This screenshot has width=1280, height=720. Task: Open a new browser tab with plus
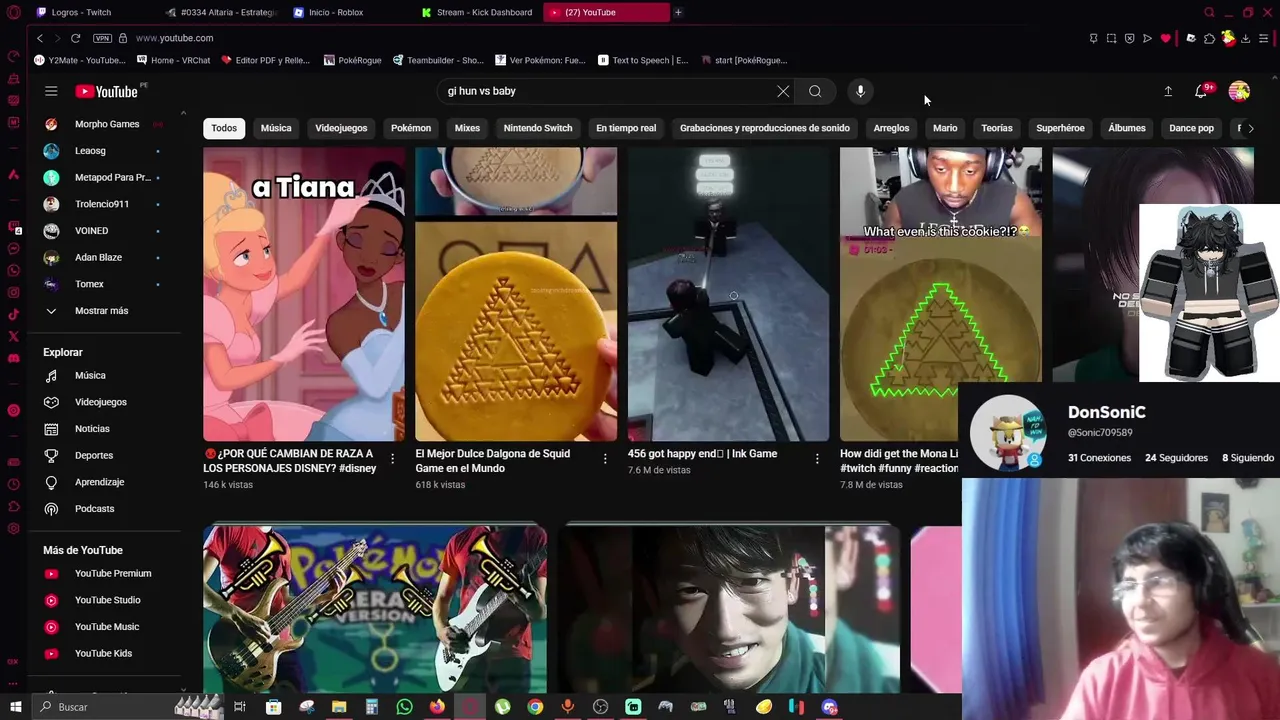pyautogui.click(x=678, y=12)
